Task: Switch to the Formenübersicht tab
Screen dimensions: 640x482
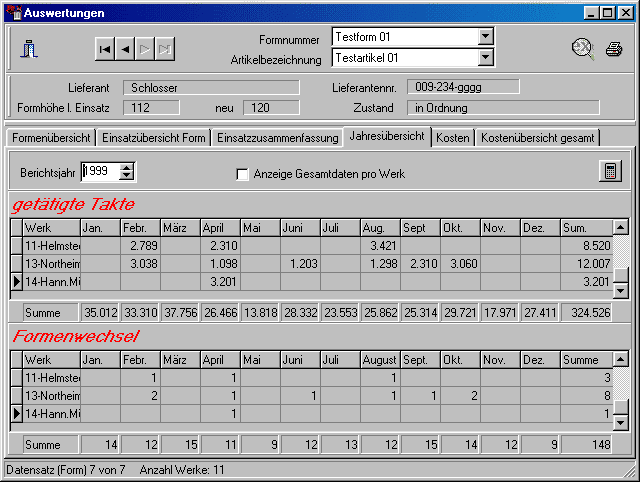Action: pos(51,138)
